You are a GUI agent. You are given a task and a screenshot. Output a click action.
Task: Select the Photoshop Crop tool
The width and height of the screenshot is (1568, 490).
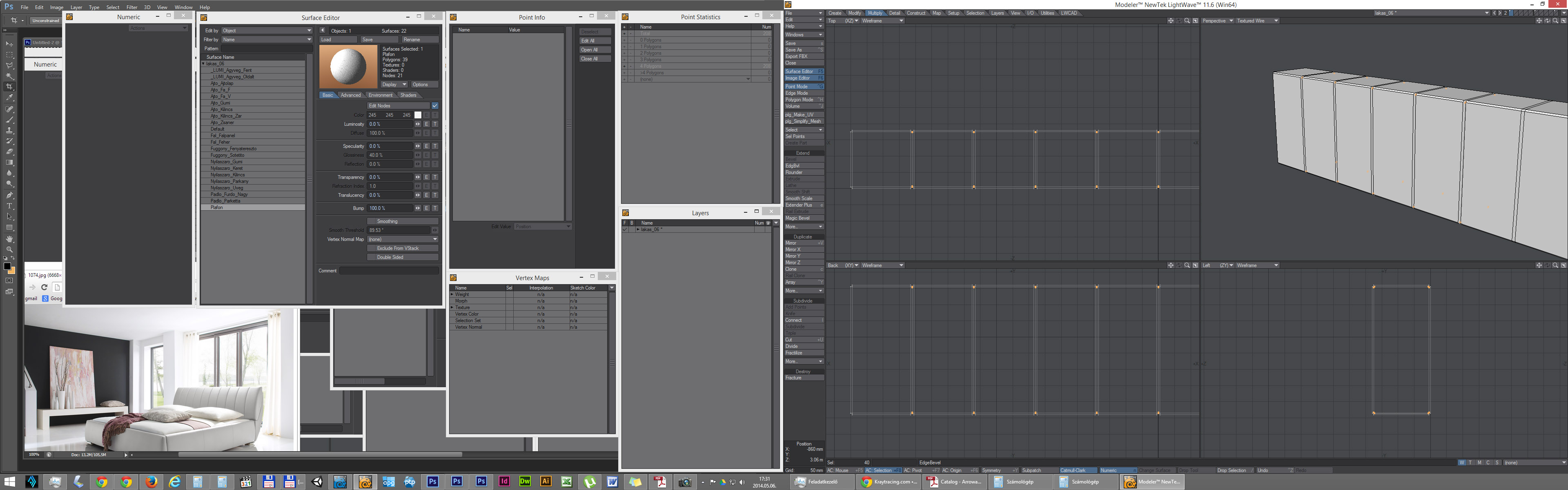[x=9, y=87]
